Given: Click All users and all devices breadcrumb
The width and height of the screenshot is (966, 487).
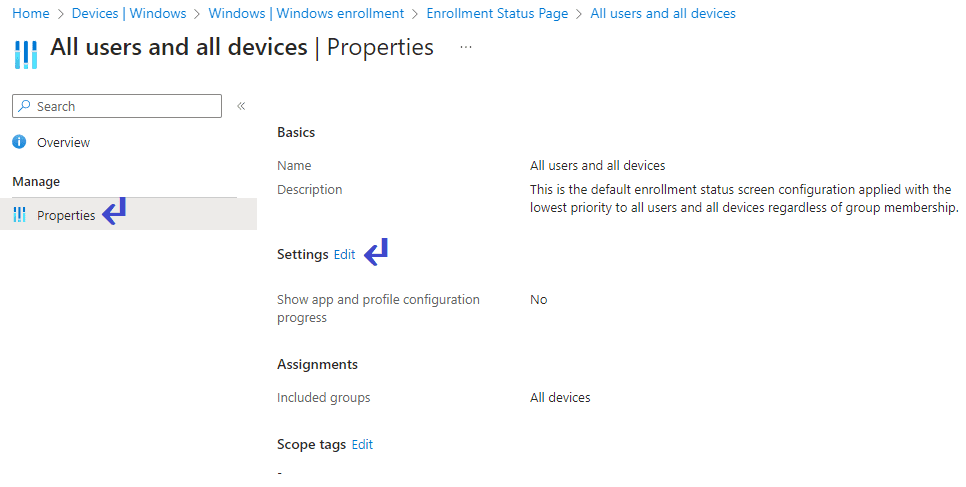Looking at the screenshot, I should coord(663,14).
